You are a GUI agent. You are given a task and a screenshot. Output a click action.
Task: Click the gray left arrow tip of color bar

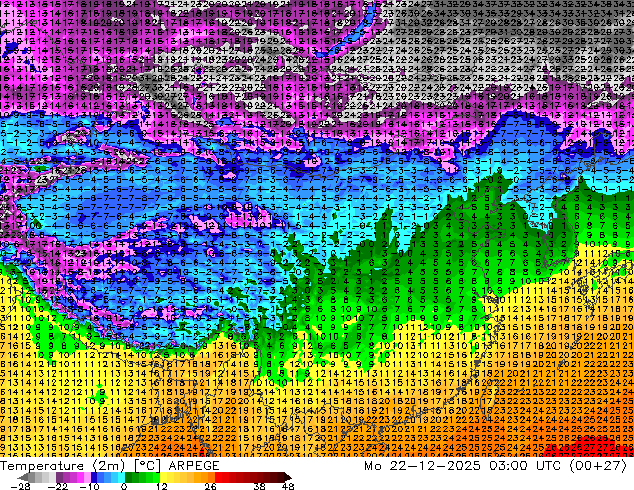tap(22, 477)
